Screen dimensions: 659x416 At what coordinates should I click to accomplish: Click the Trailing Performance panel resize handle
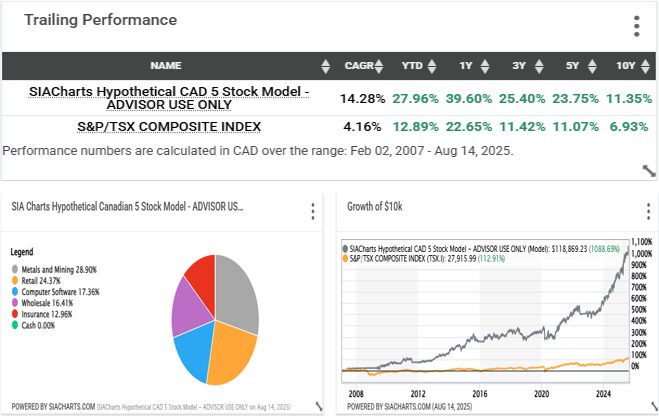click(647, 172)
